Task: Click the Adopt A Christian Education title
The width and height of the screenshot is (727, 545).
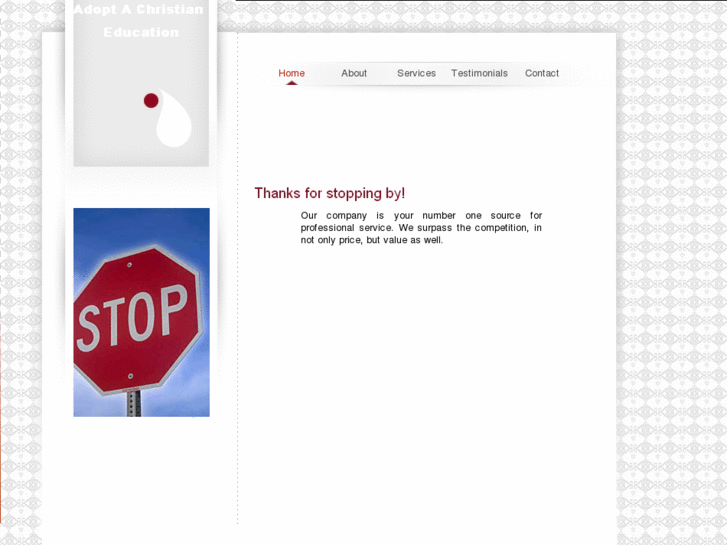Action: pyautogui.click(x=139, y=21)
